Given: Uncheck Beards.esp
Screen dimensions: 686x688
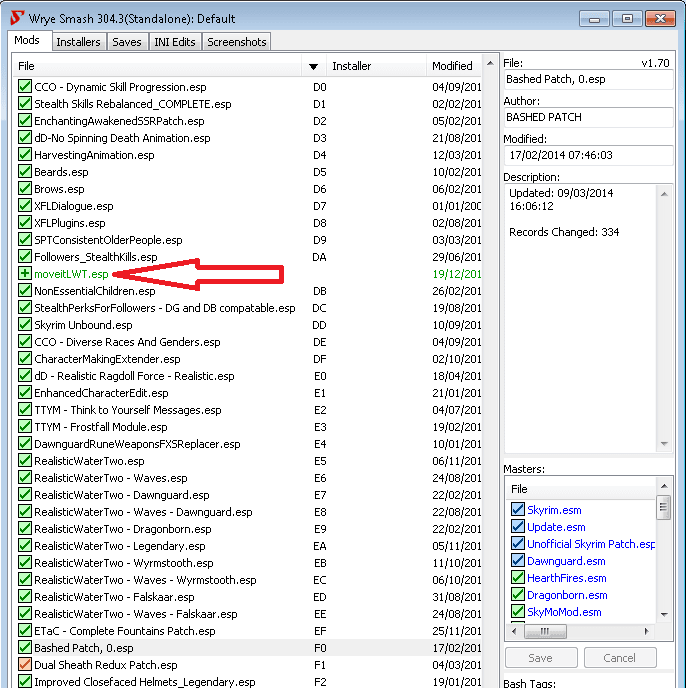Looking at the screenshot, I should pos(25,172).
